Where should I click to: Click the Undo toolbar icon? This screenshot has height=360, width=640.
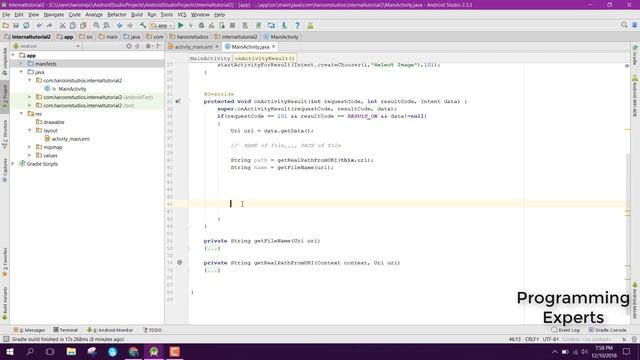39,25
